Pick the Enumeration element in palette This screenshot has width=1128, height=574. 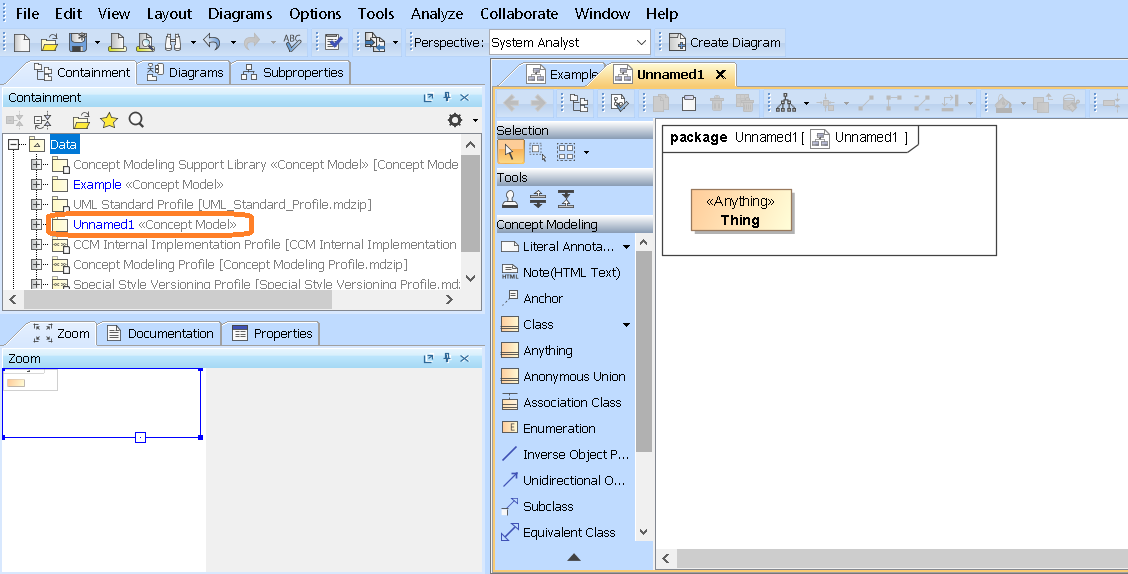coord(558,429)
